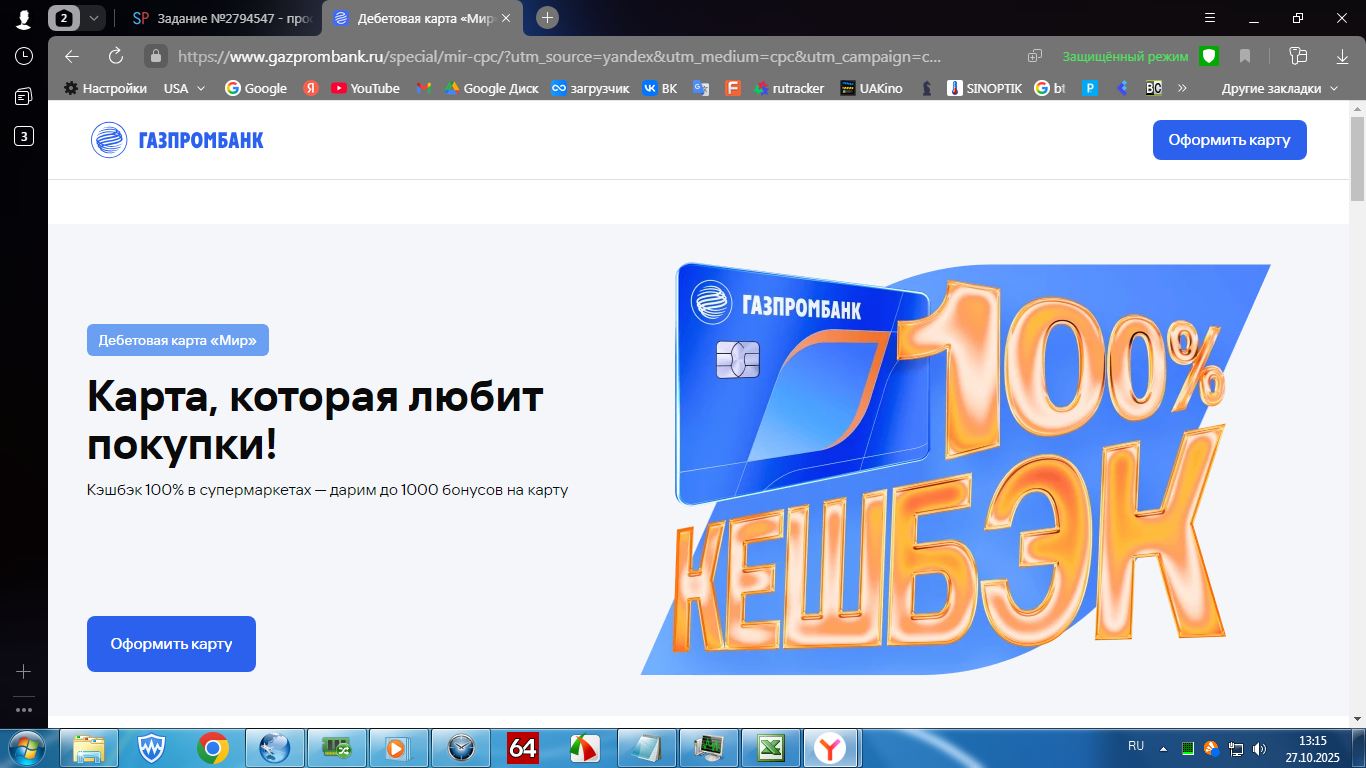Viewport: 1366px width, 768px height.
Task: Click the browser profile avatar icon
Action: (23, 18)
